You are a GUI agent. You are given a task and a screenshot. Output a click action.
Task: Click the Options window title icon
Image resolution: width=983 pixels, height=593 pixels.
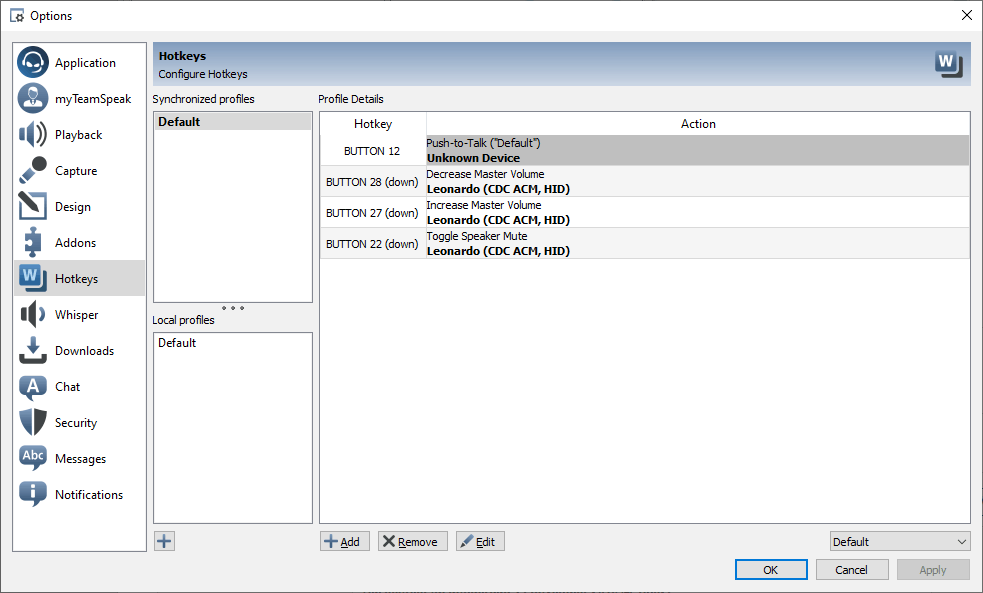pos(17,16)
